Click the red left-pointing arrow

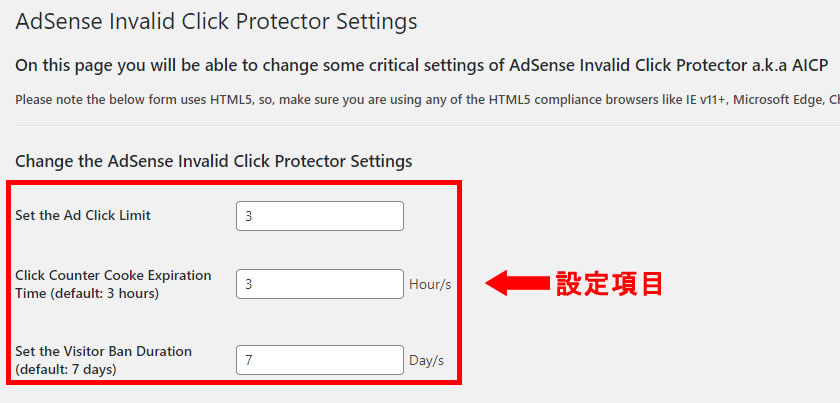click(x=515, y=284)
